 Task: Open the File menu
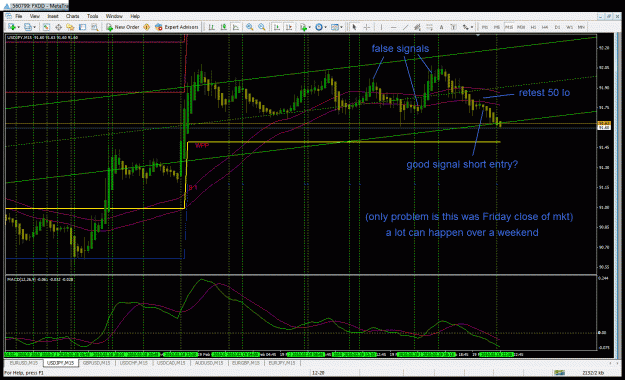tap(19, 16)
